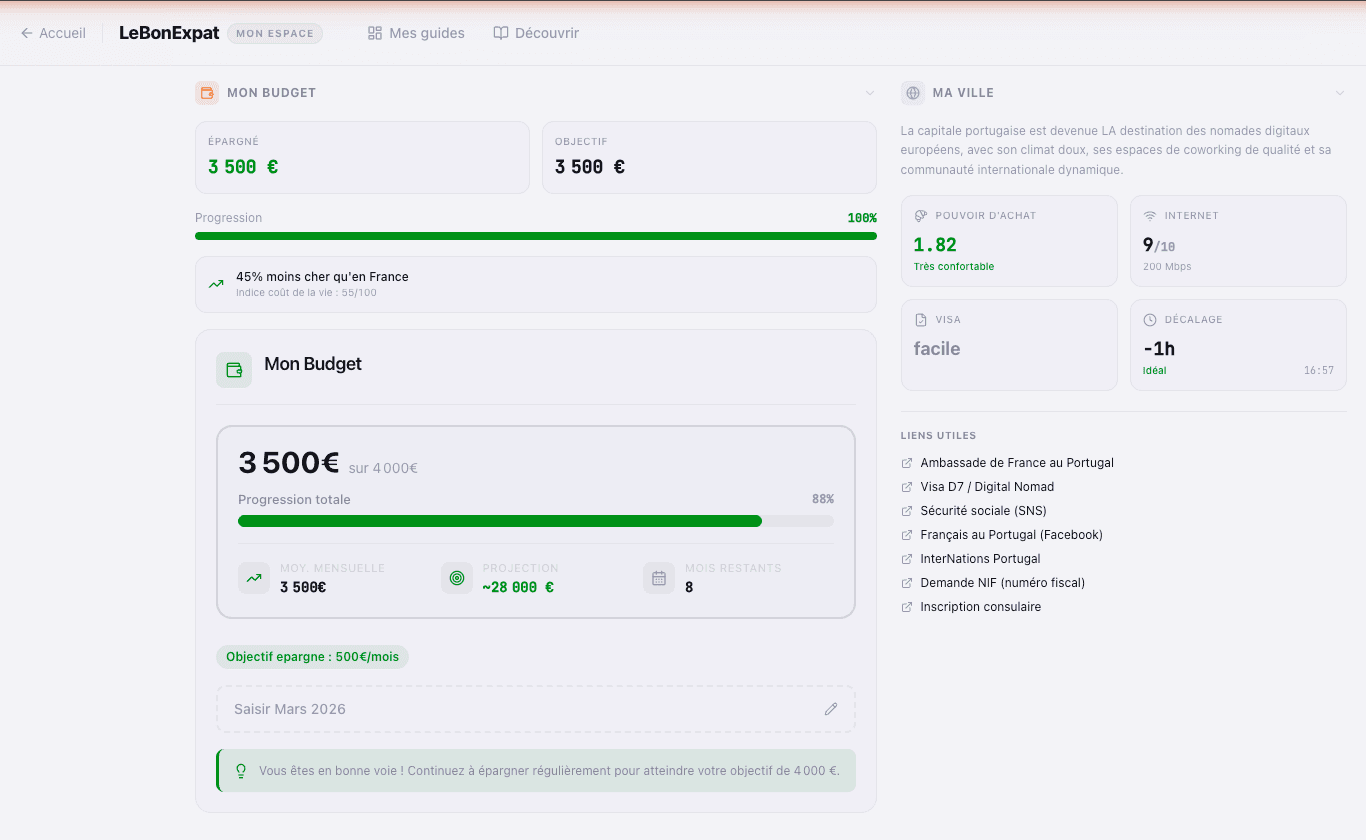Screen dimensions: 1366x840
Task: Click the MON BUDGET calendar icon
Action: [206, 92]
